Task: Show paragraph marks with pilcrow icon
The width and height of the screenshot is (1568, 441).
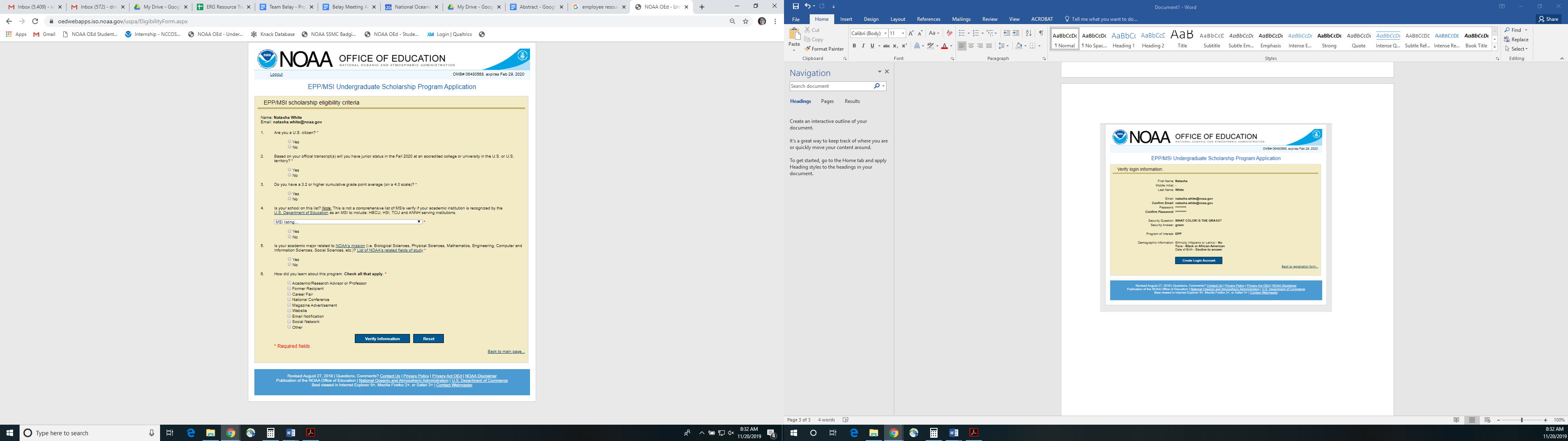Action: click(x=1041, y=33)
